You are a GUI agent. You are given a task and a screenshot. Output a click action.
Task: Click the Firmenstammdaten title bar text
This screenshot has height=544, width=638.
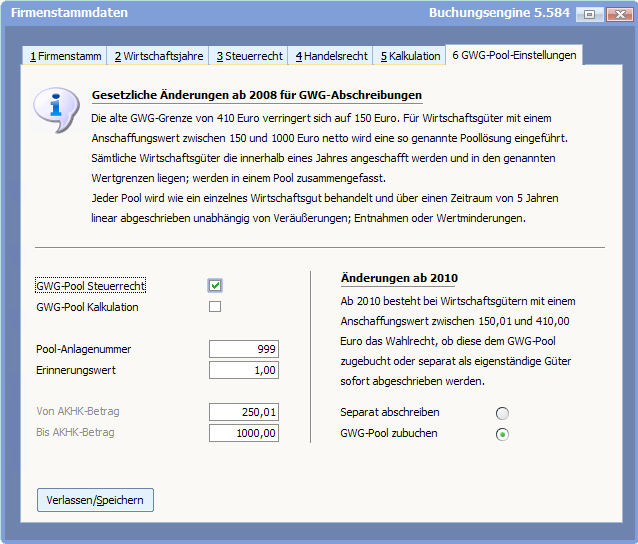point(68,14)
